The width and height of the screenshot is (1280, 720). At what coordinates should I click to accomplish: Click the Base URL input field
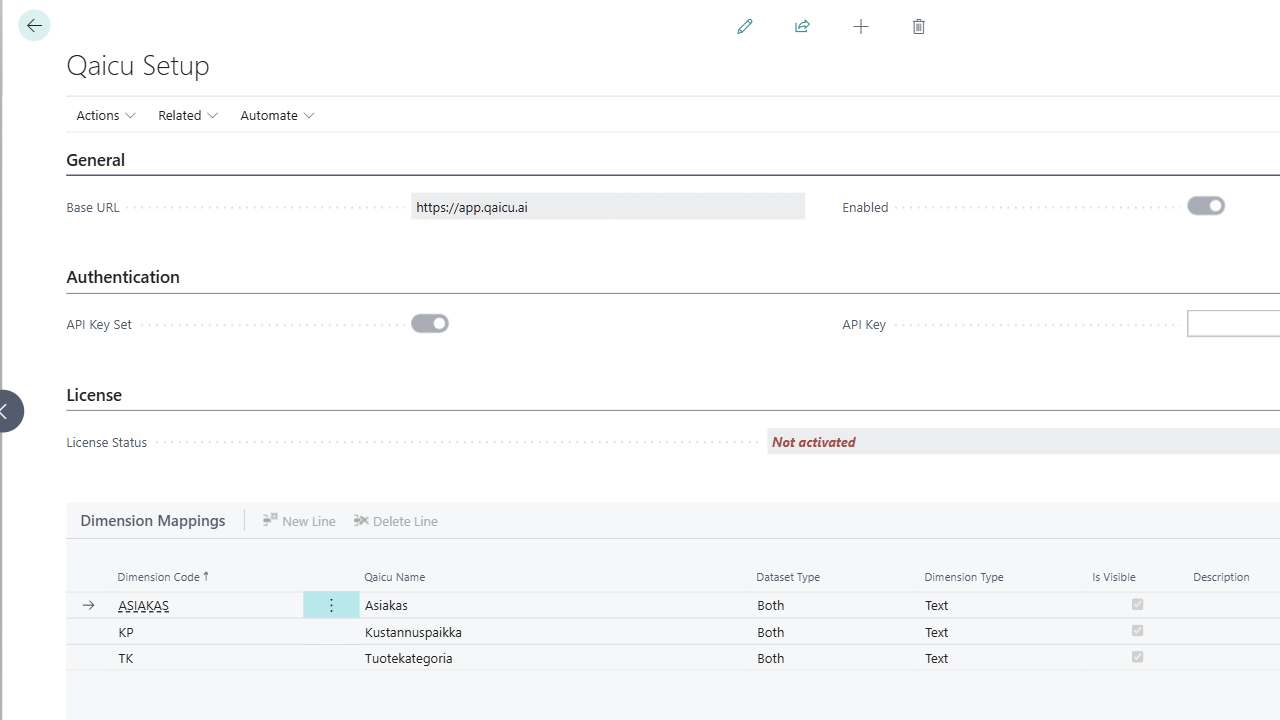click(608, 207)
